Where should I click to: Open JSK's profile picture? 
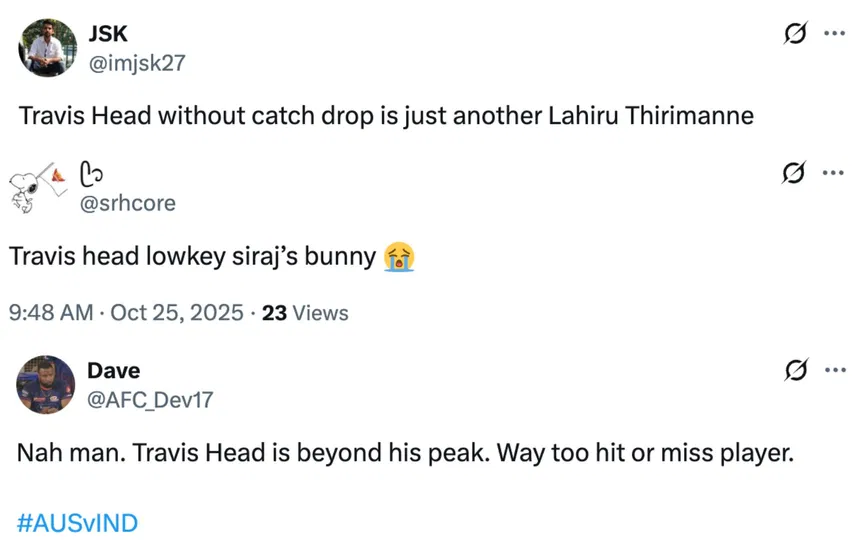pyautogui.click(x=47, y=47)
